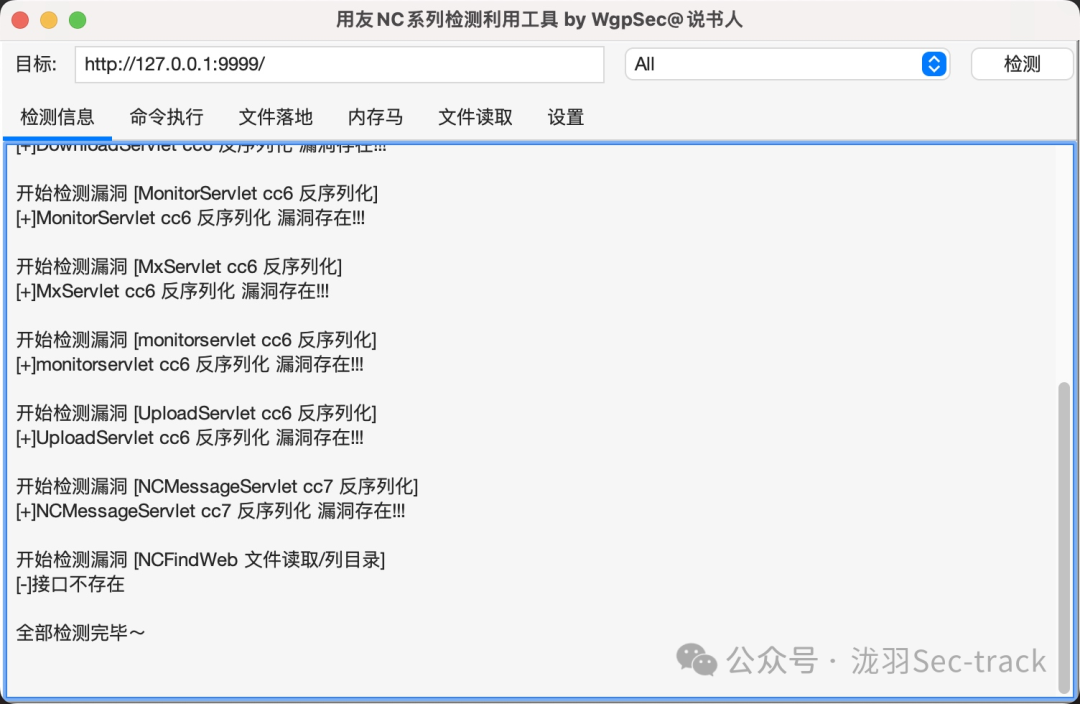
Task: Click the vertical scrollbar thumb in the output pane
Action: coord(1065,537)
